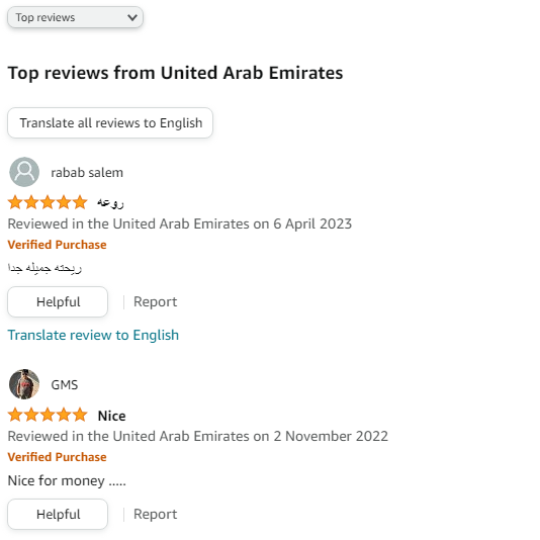Mark the GMS review as Helpful
Viewport: 540px width, 540px height.
click(x=58, y=514)
